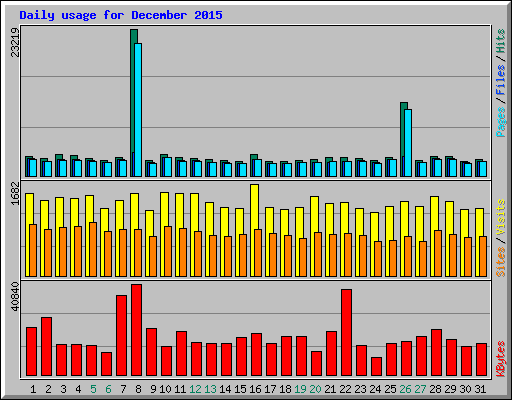Click day label 18 on the x-axis
Image resolution: width=512 pixels, height=400 pixels.
pos(285,389)
